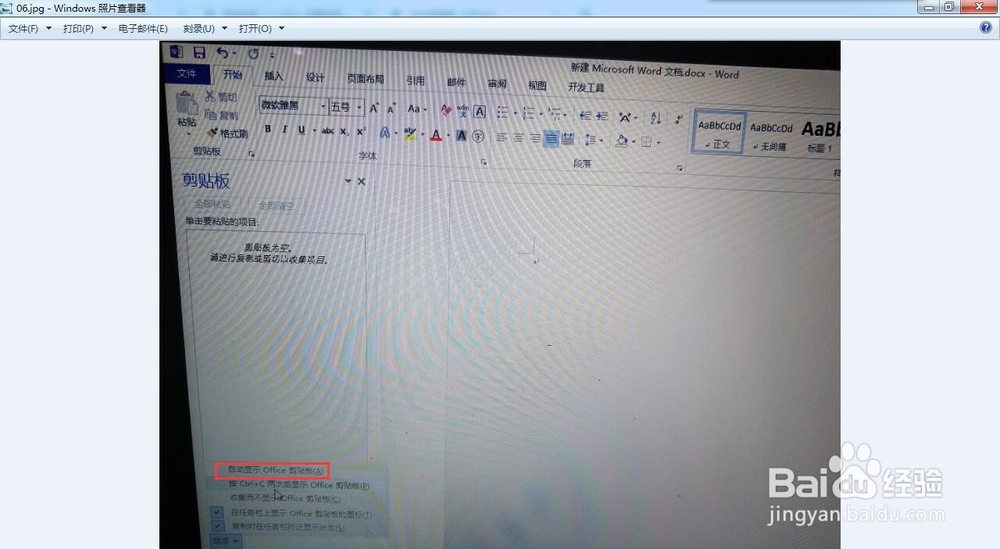Open the Options (选项) dropdown button
This screenshot has height=549, width=1000.
pos(226,541)
